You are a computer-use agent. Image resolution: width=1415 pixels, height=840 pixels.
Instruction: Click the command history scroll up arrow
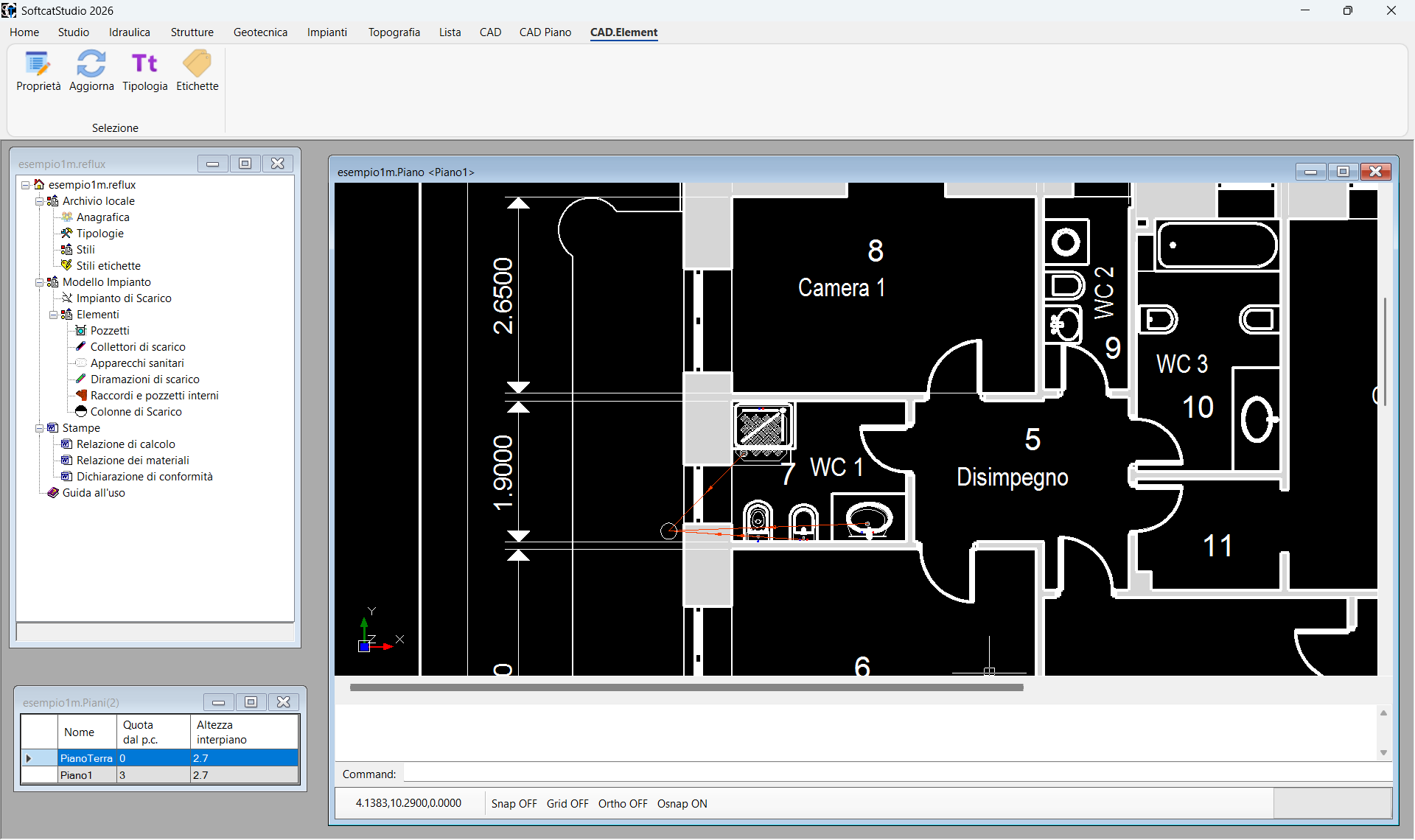coord(1383,713)
